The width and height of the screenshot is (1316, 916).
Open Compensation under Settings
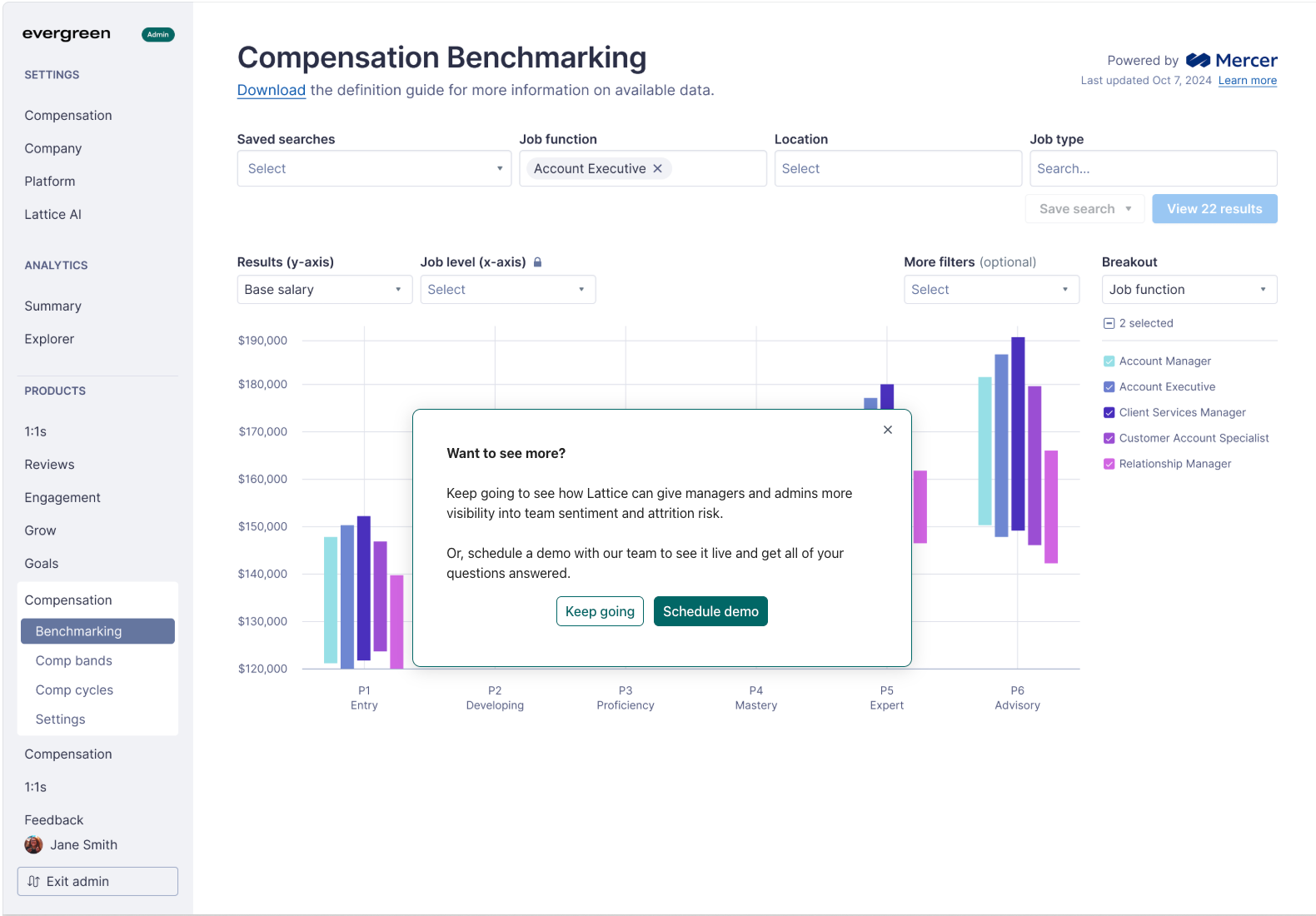[68, 116]
